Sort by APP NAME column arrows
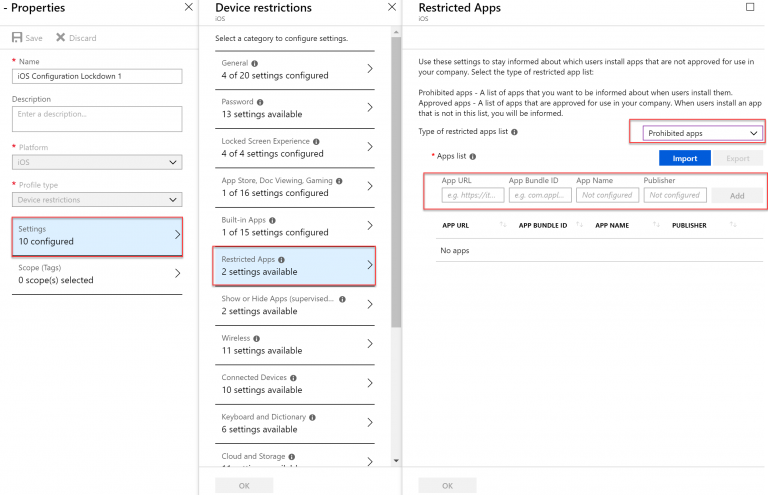The height and width of the screenshot is (495, 768). 656,225
